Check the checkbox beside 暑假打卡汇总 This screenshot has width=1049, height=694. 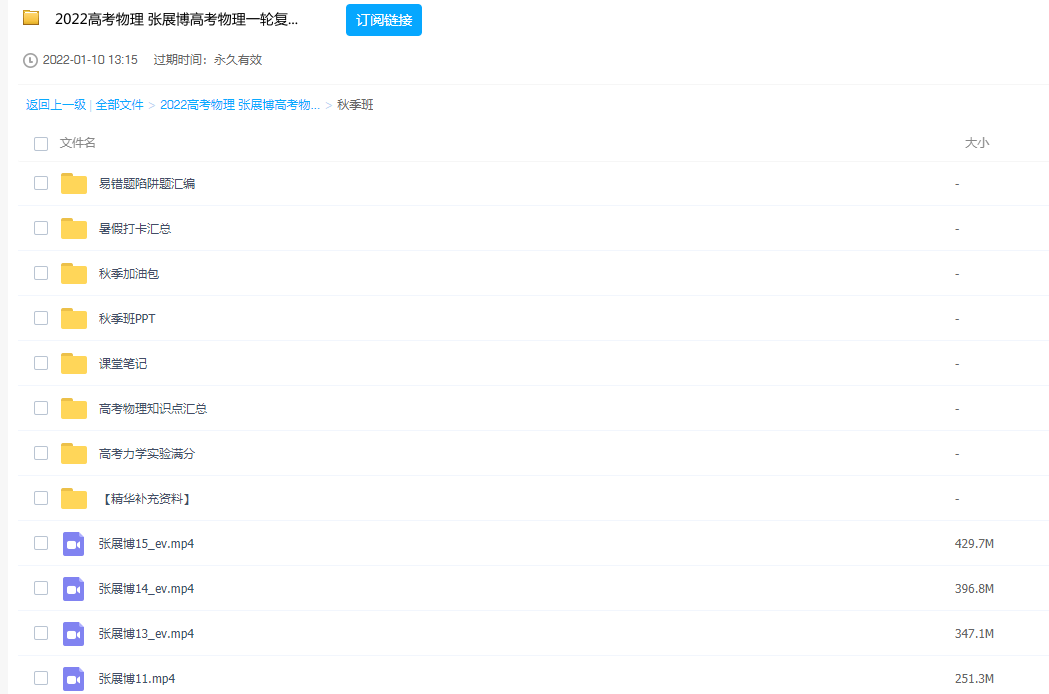(40, 228)
